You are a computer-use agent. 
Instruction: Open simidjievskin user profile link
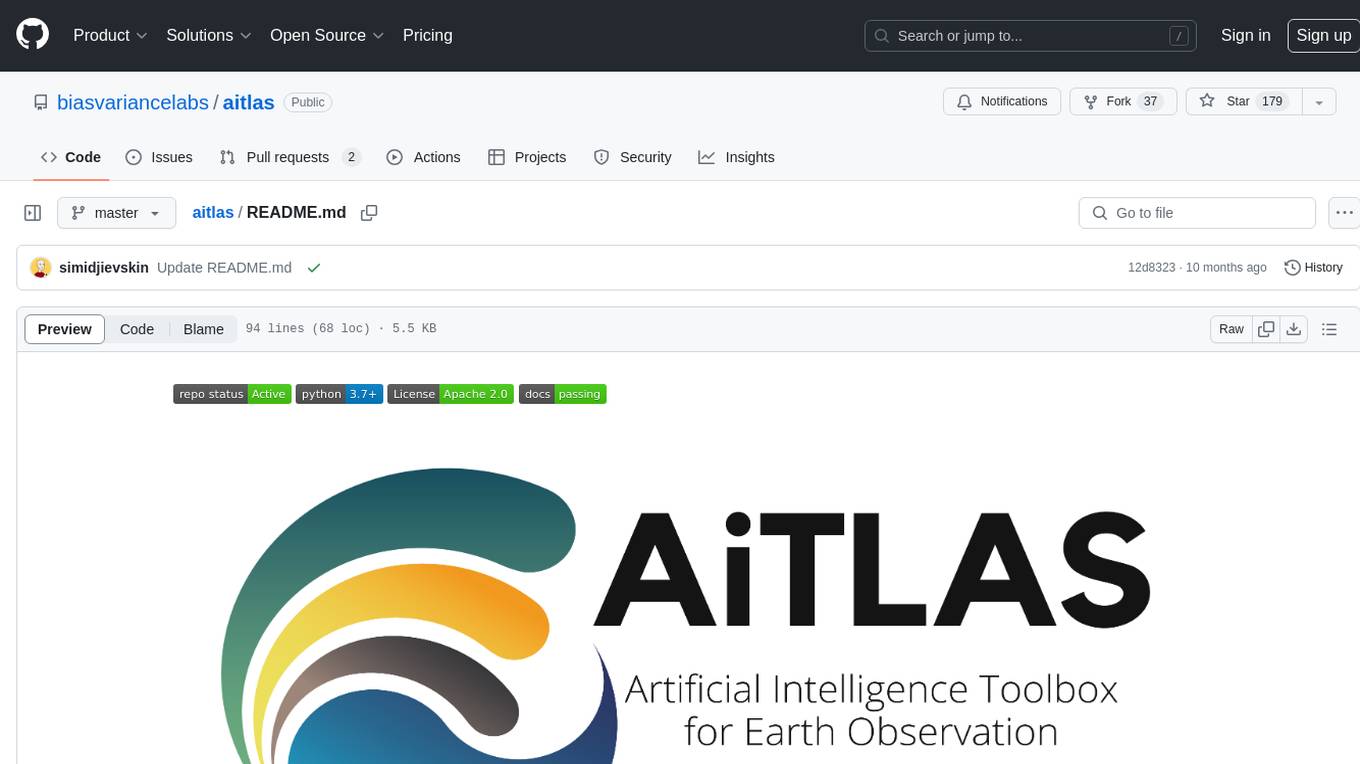(104, 268)
